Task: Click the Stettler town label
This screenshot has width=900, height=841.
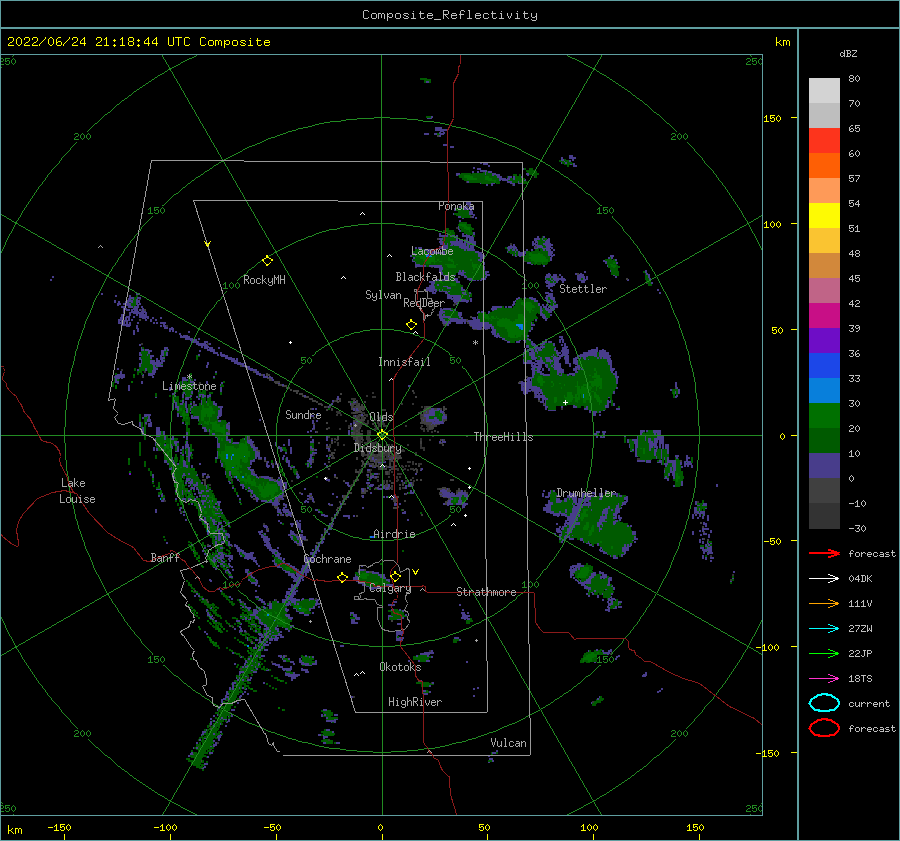Action: 583,289
